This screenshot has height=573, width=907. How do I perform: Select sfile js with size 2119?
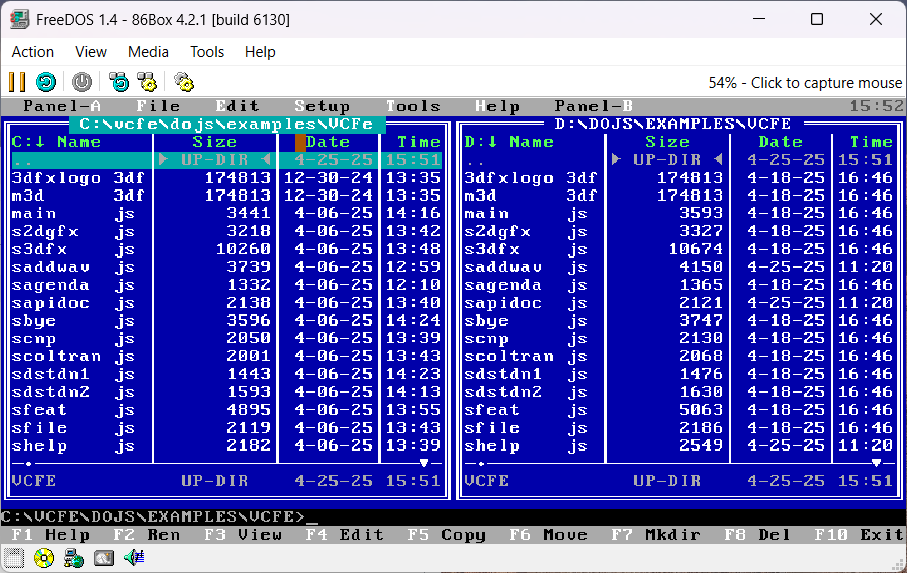(226, 428)
